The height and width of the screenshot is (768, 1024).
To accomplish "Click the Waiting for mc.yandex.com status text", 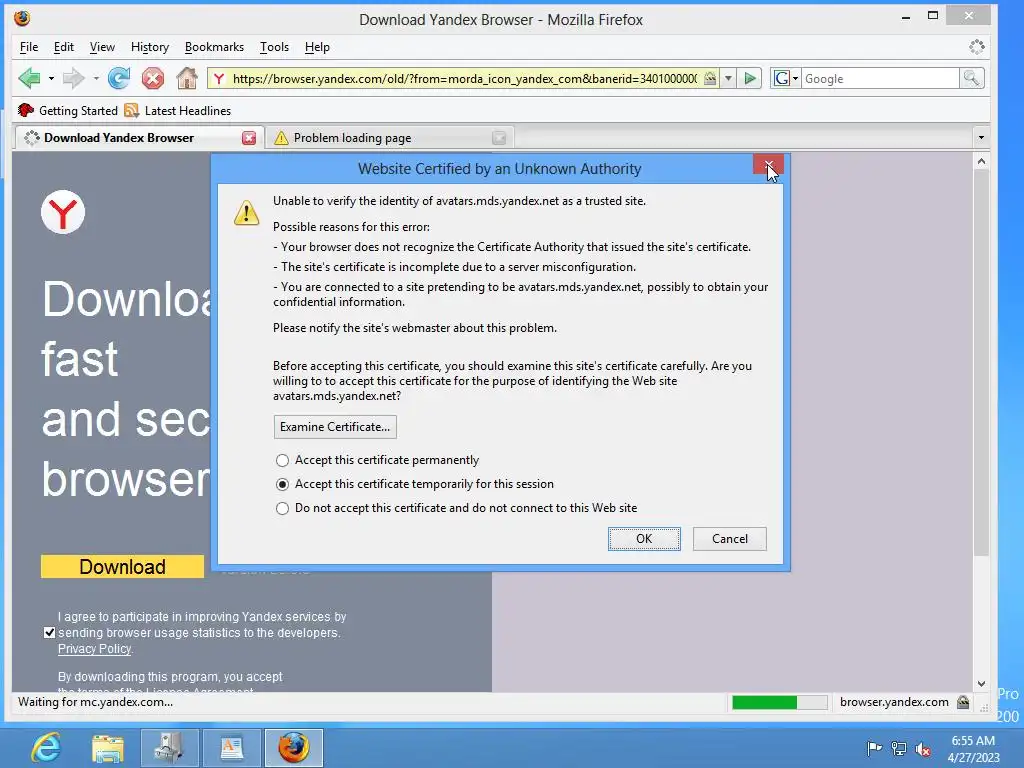I will pyautogui.click(x=95, y=702).
